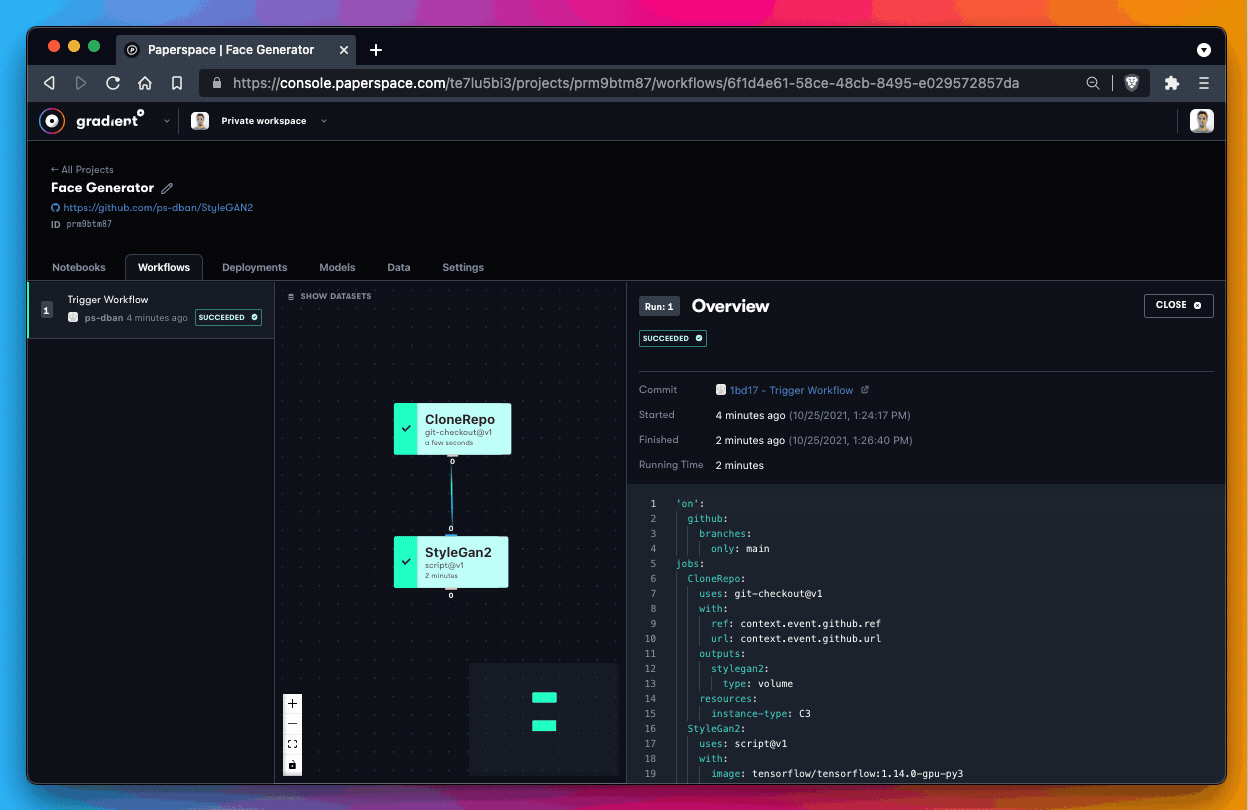Zoom out on the workflow graph

tap(292, 724)
